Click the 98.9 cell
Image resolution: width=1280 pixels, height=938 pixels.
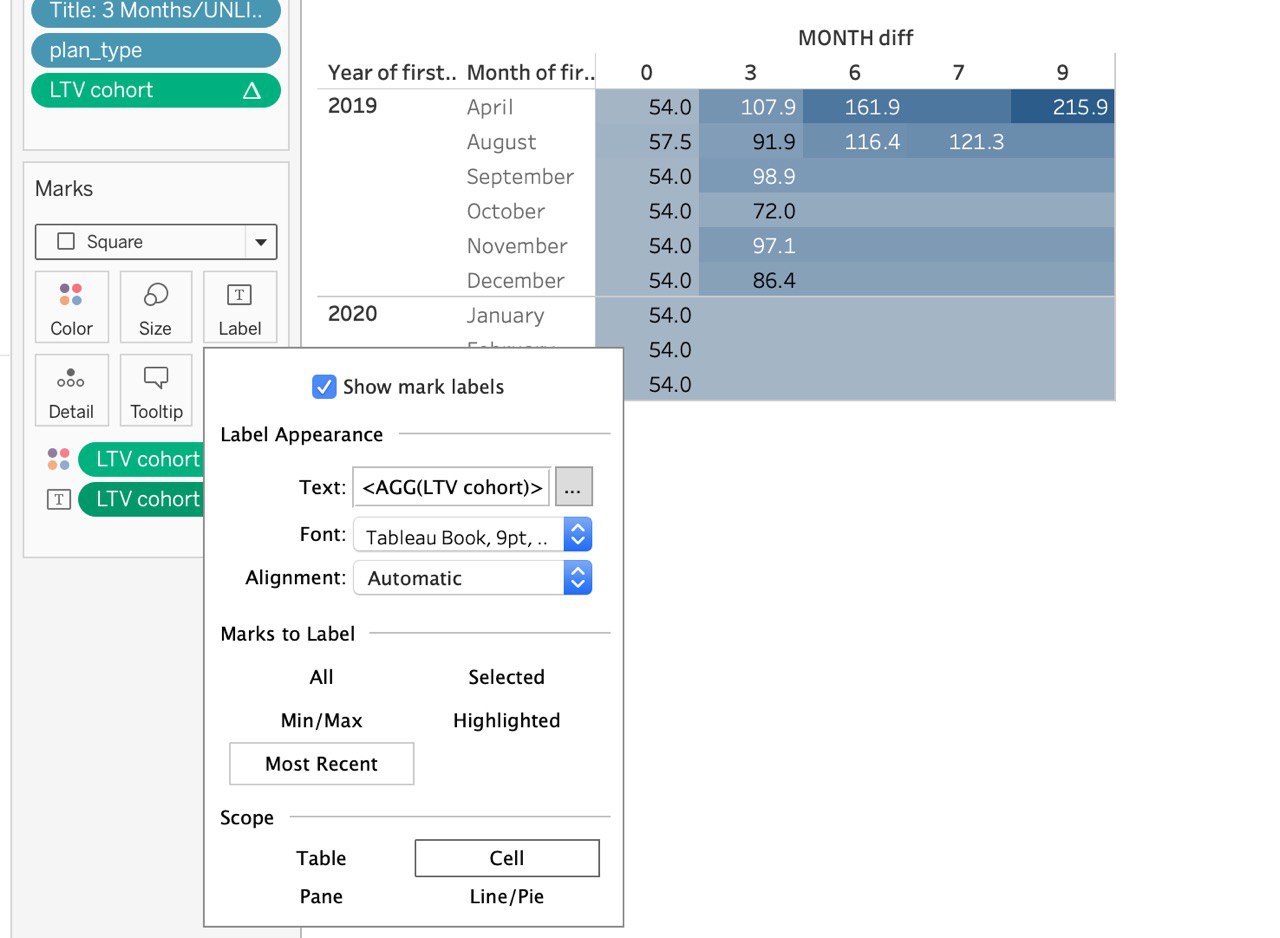coord(750,177)
